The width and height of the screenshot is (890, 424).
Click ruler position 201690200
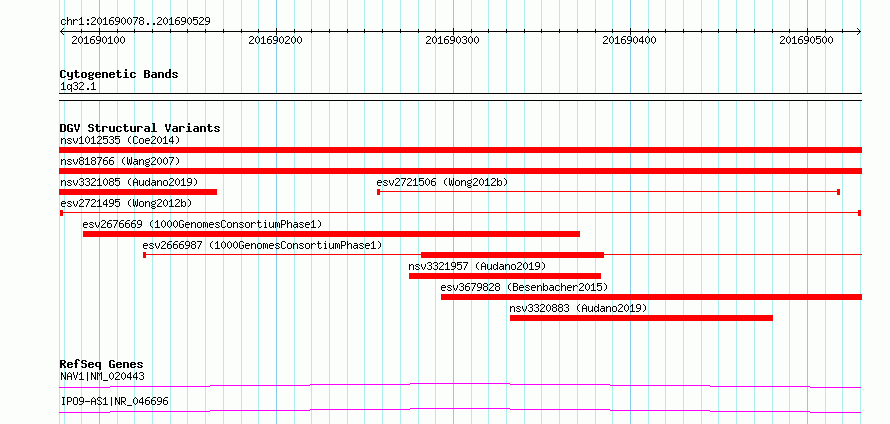[276, 40]
